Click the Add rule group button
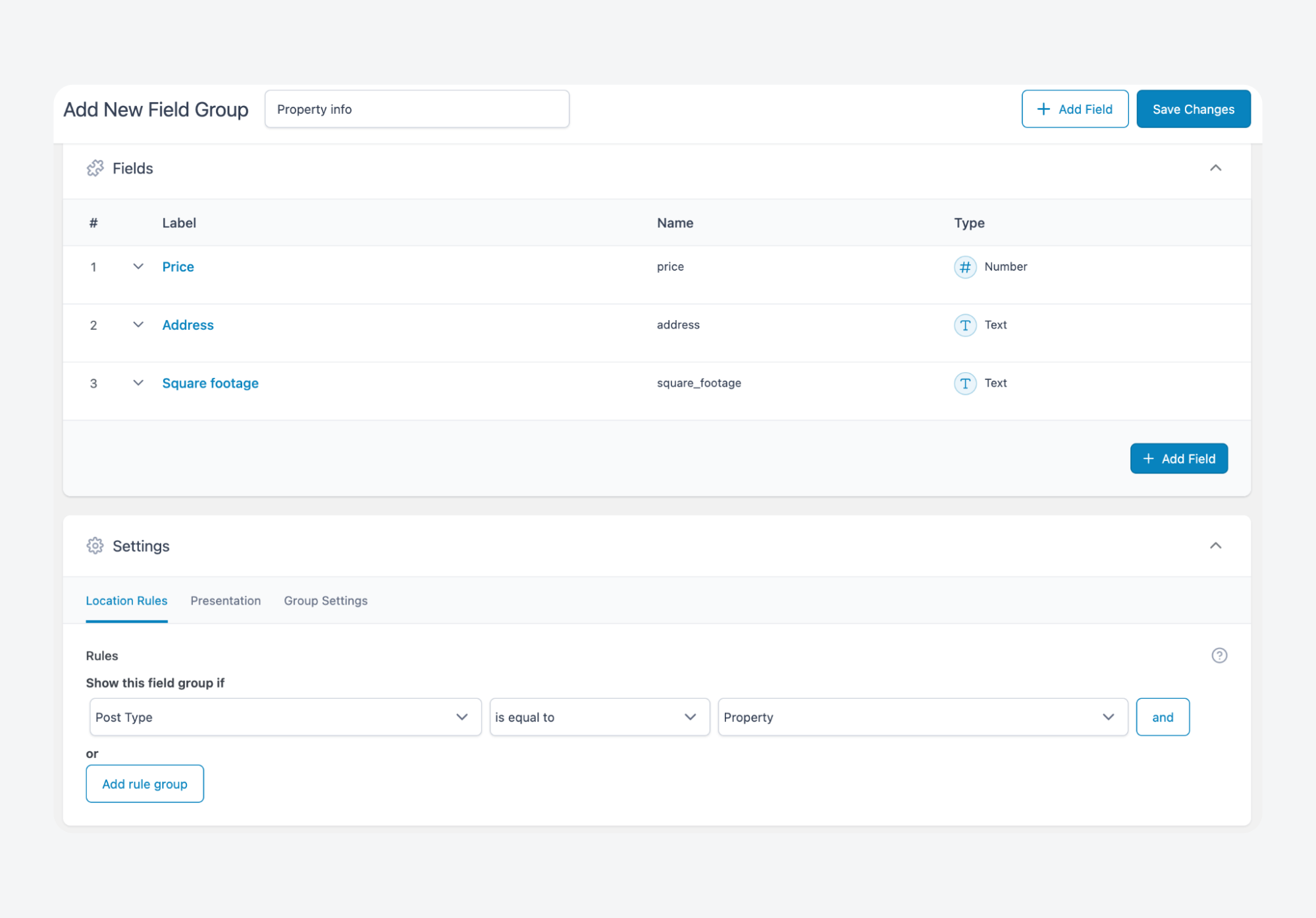The image size is (1316, 918). click(x=144, y=784)
